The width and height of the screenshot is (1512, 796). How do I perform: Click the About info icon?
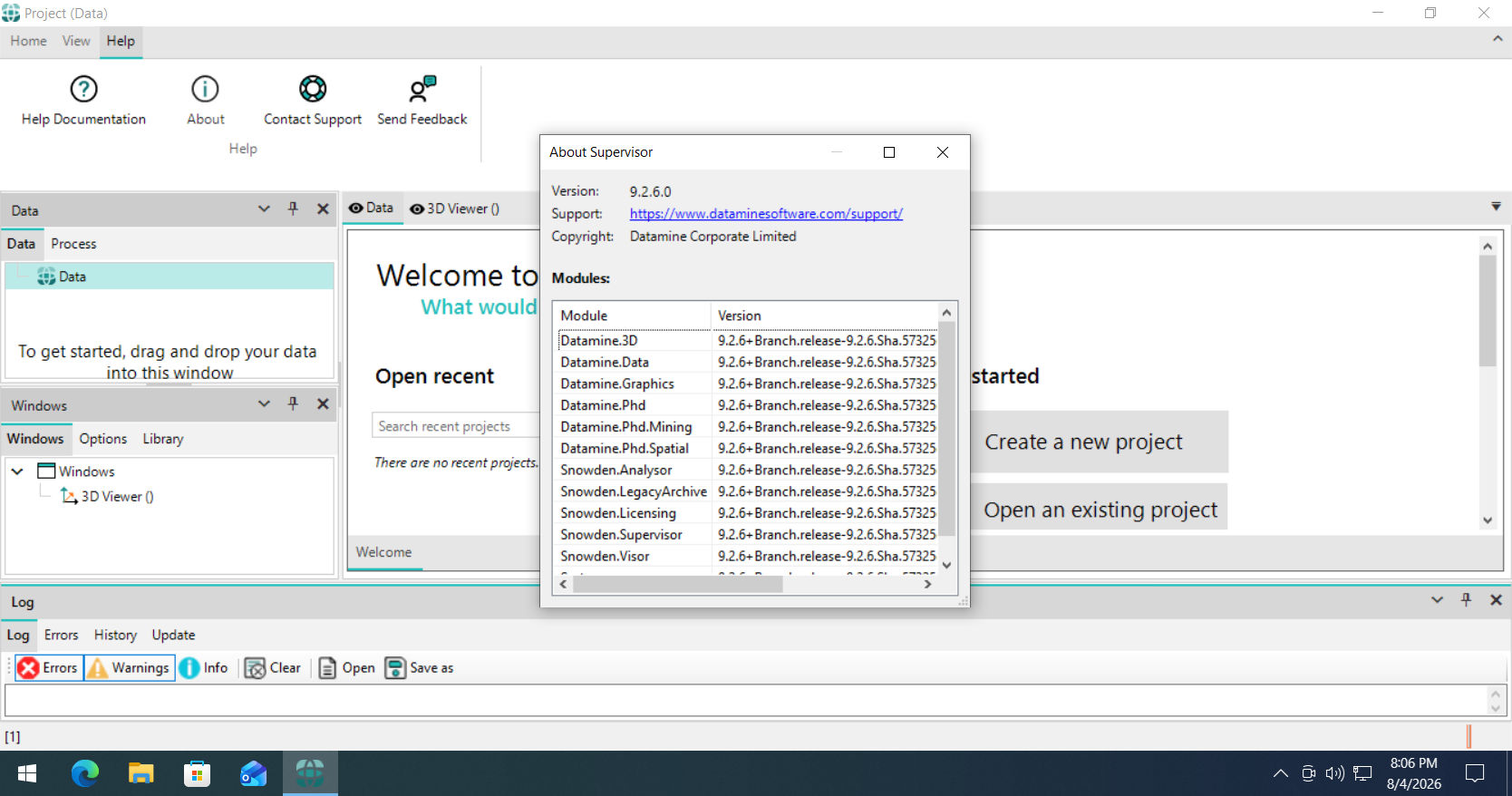206,89
